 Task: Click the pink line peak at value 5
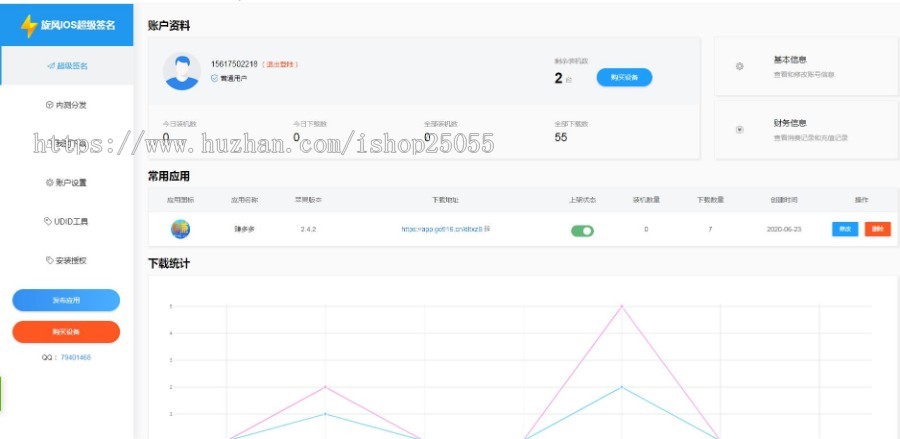[621, 306]
